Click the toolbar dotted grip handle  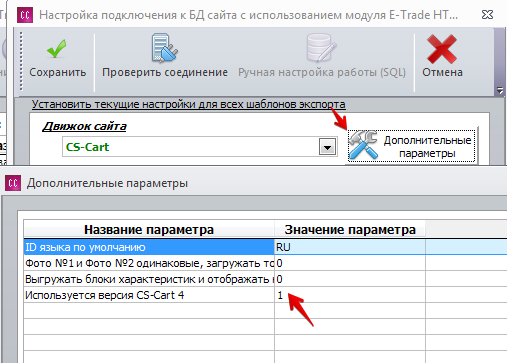click(21, 61)
